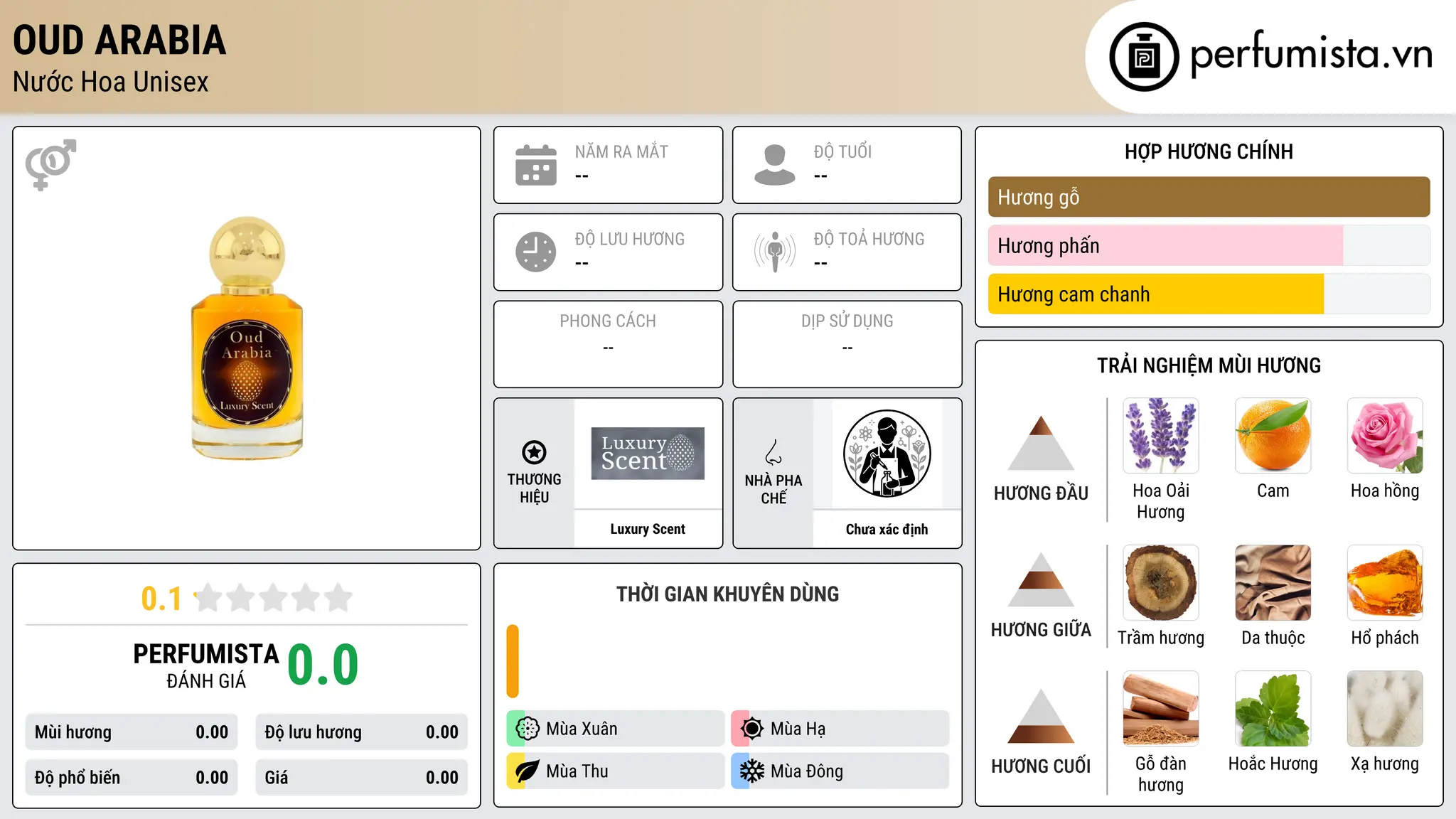The width and height of the screenshot is (1456, 819).
Task: Click the NĂM RA MẮT label
Action: (x=621, y=152)
